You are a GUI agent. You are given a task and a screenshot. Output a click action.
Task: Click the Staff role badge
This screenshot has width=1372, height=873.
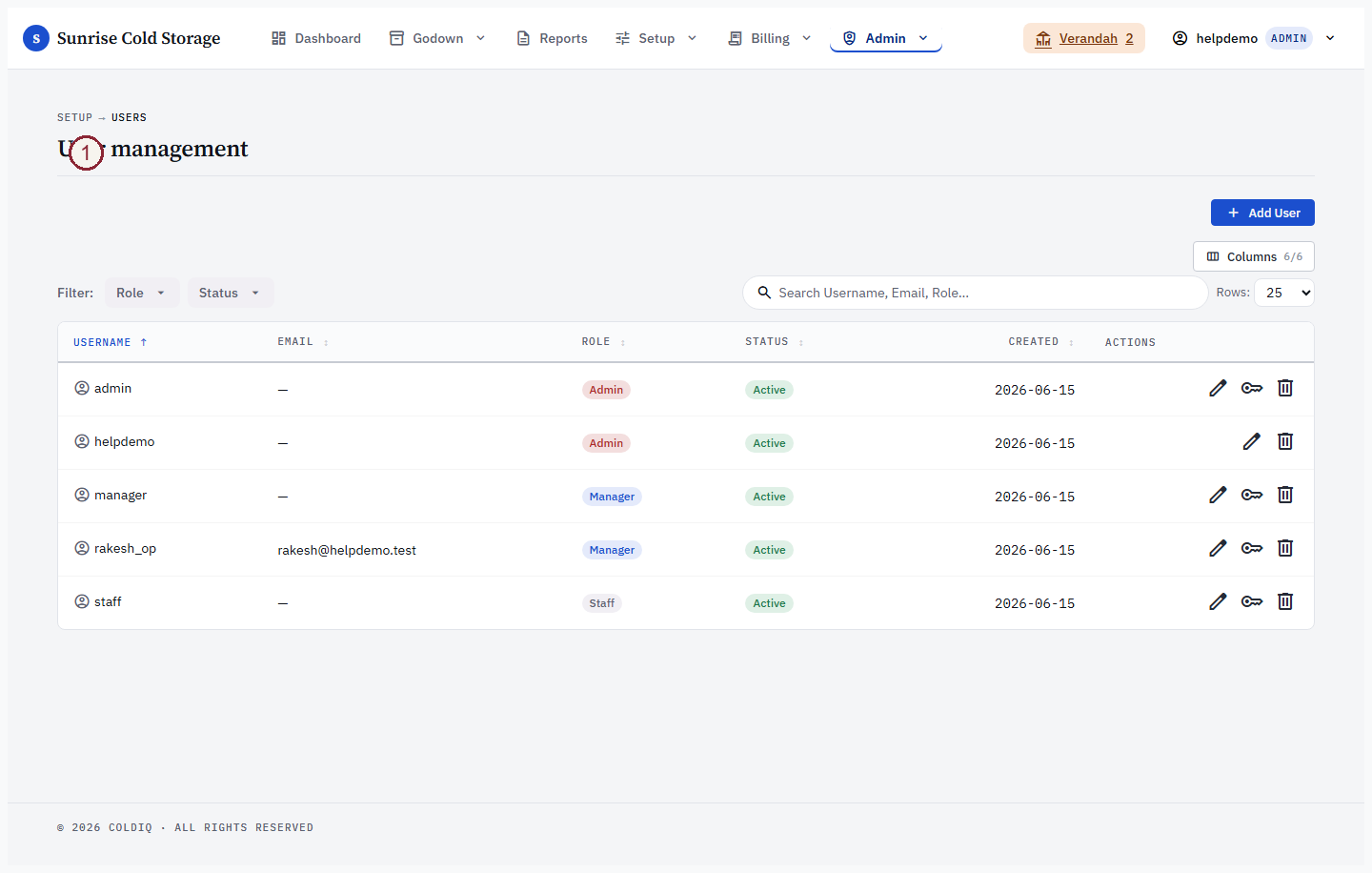click(602, 603)
